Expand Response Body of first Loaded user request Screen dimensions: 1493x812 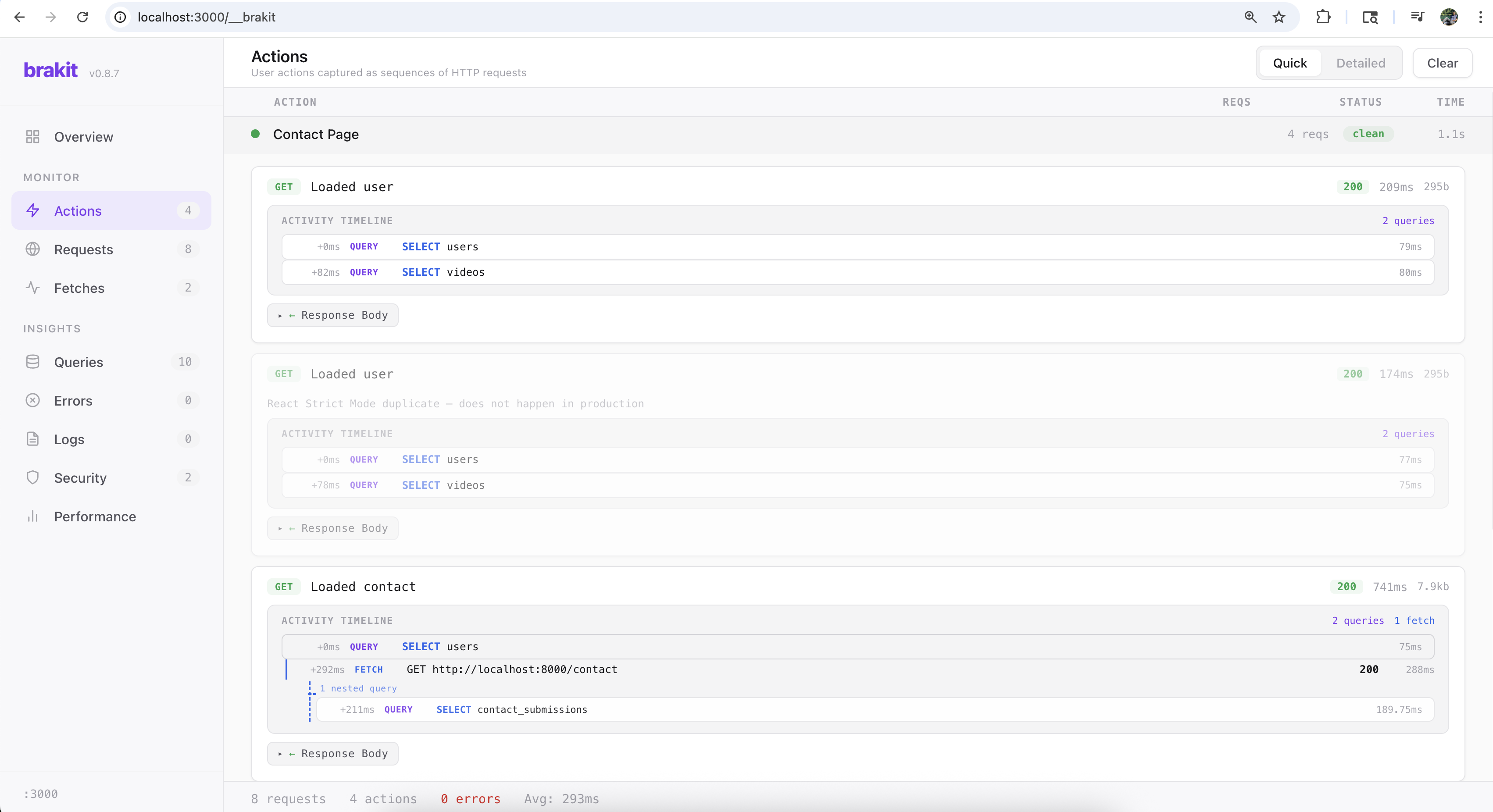point(332,315)
